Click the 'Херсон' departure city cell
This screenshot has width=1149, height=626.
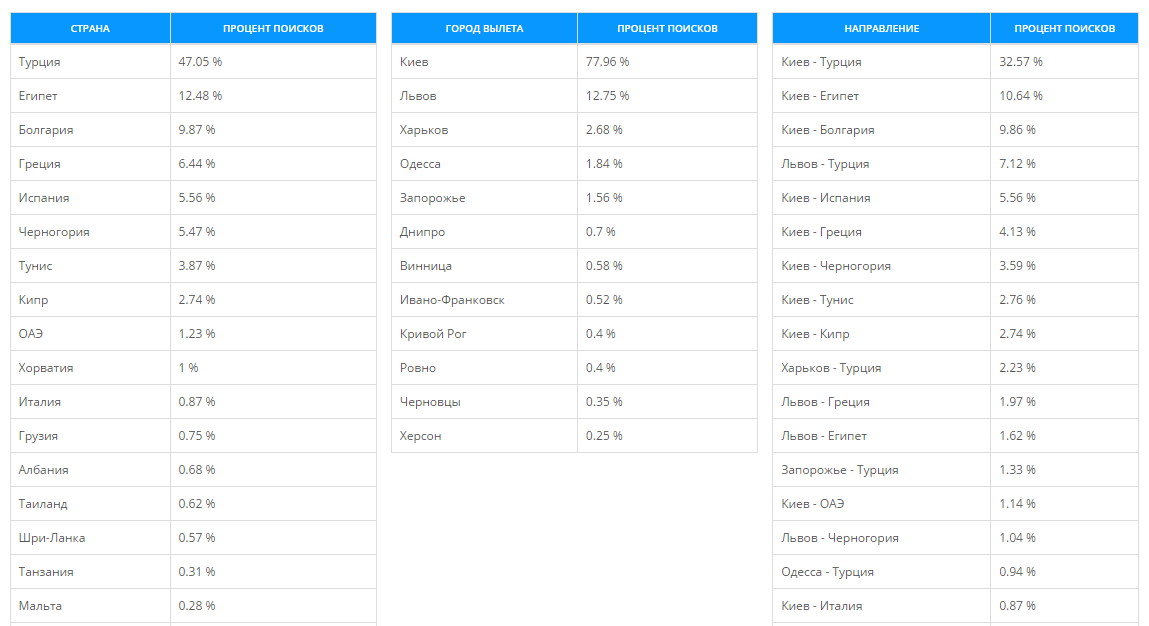pos(420,436)
